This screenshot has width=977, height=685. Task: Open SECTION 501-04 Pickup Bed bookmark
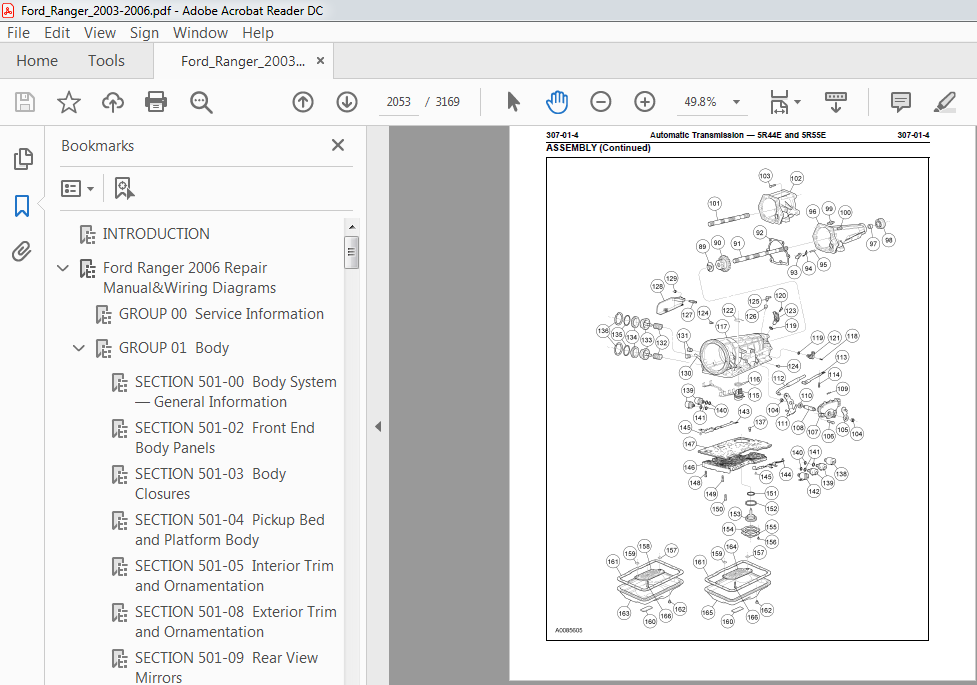(229, 530)
